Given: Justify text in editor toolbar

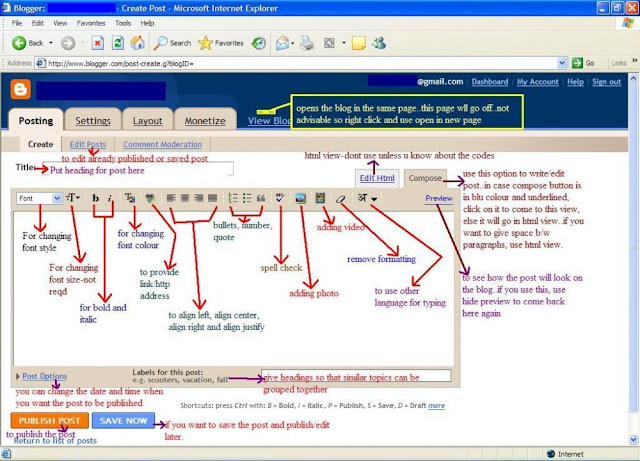Looking at the screenshot, I should pyautogui.click(x=213, y=198).
